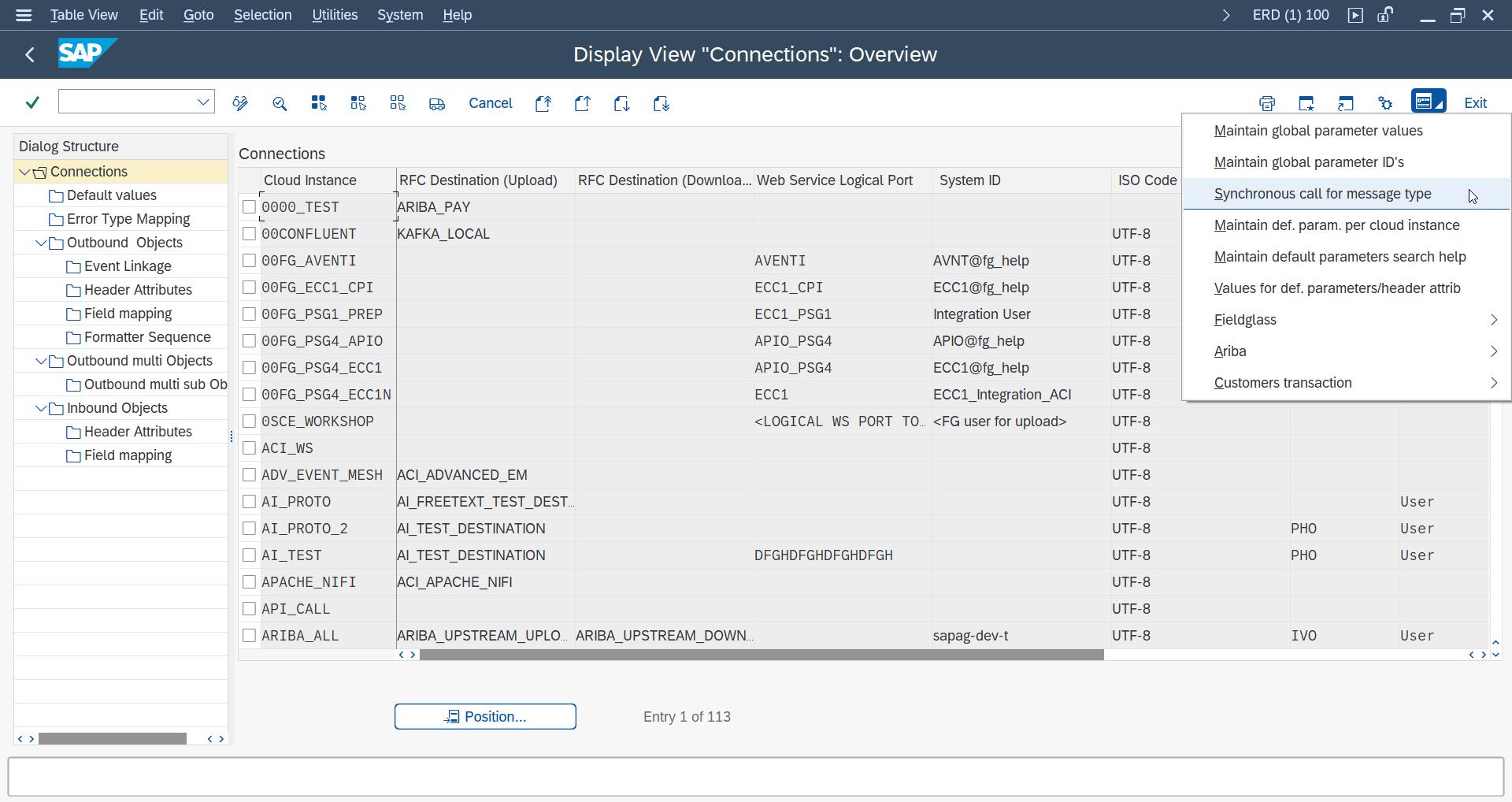Click the Last Page icon
The image size is (1512, 802).
pos(661,103)
